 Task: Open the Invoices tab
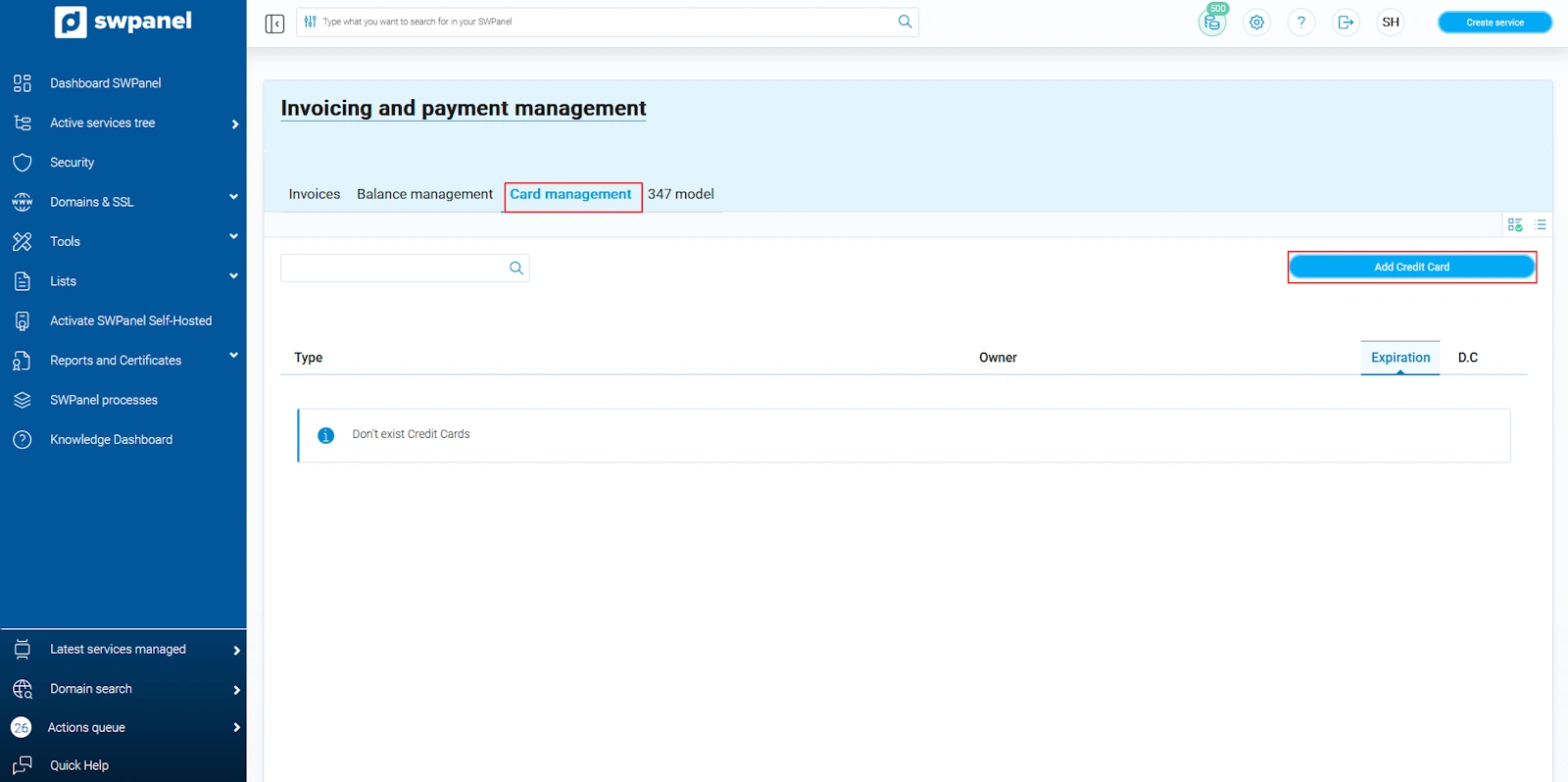click(314, 194)
